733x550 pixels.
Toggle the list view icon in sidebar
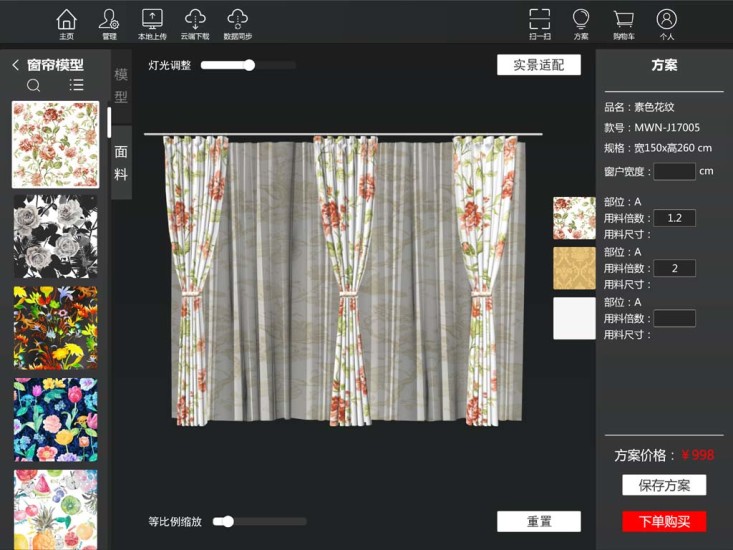point(76,86)
